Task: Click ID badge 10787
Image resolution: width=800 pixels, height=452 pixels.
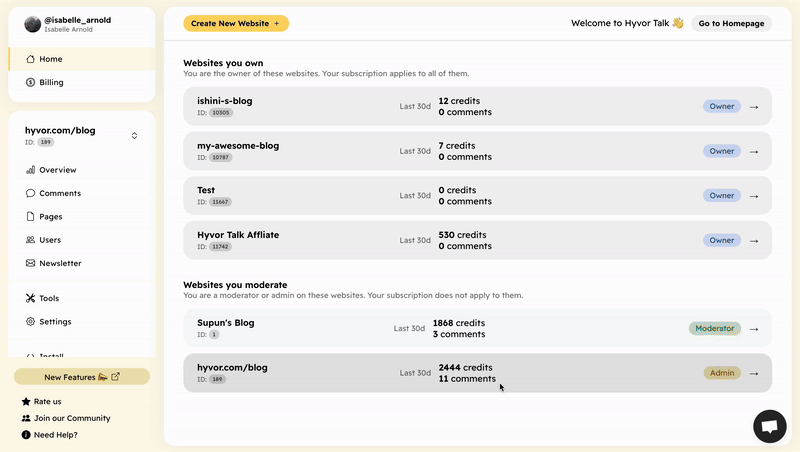Action: pos(220,158)
